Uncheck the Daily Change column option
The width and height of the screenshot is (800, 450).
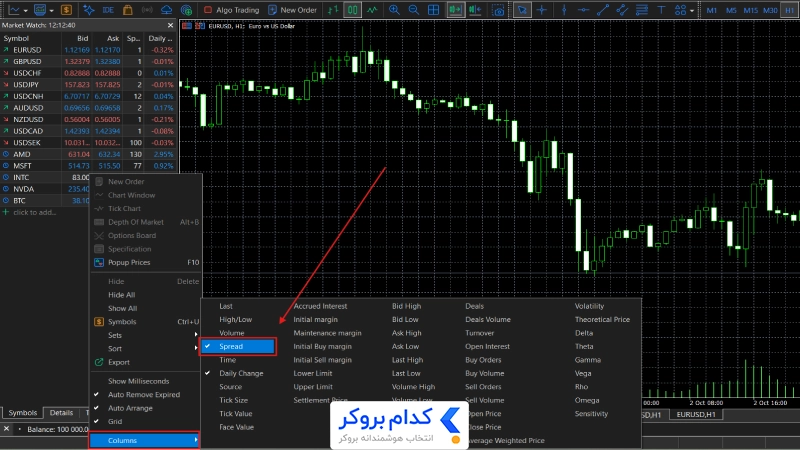pyautogui.click(x=241, y=373)
